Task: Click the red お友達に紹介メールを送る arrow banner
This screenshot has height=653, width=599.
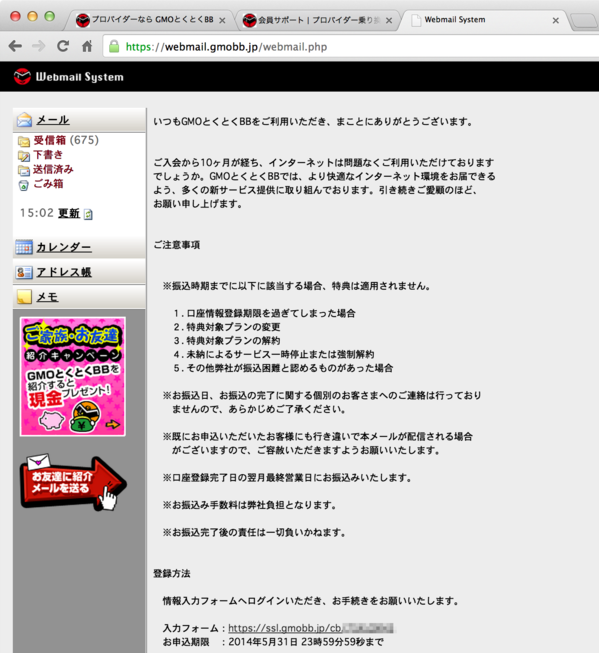Action: [x=73, y=483]
